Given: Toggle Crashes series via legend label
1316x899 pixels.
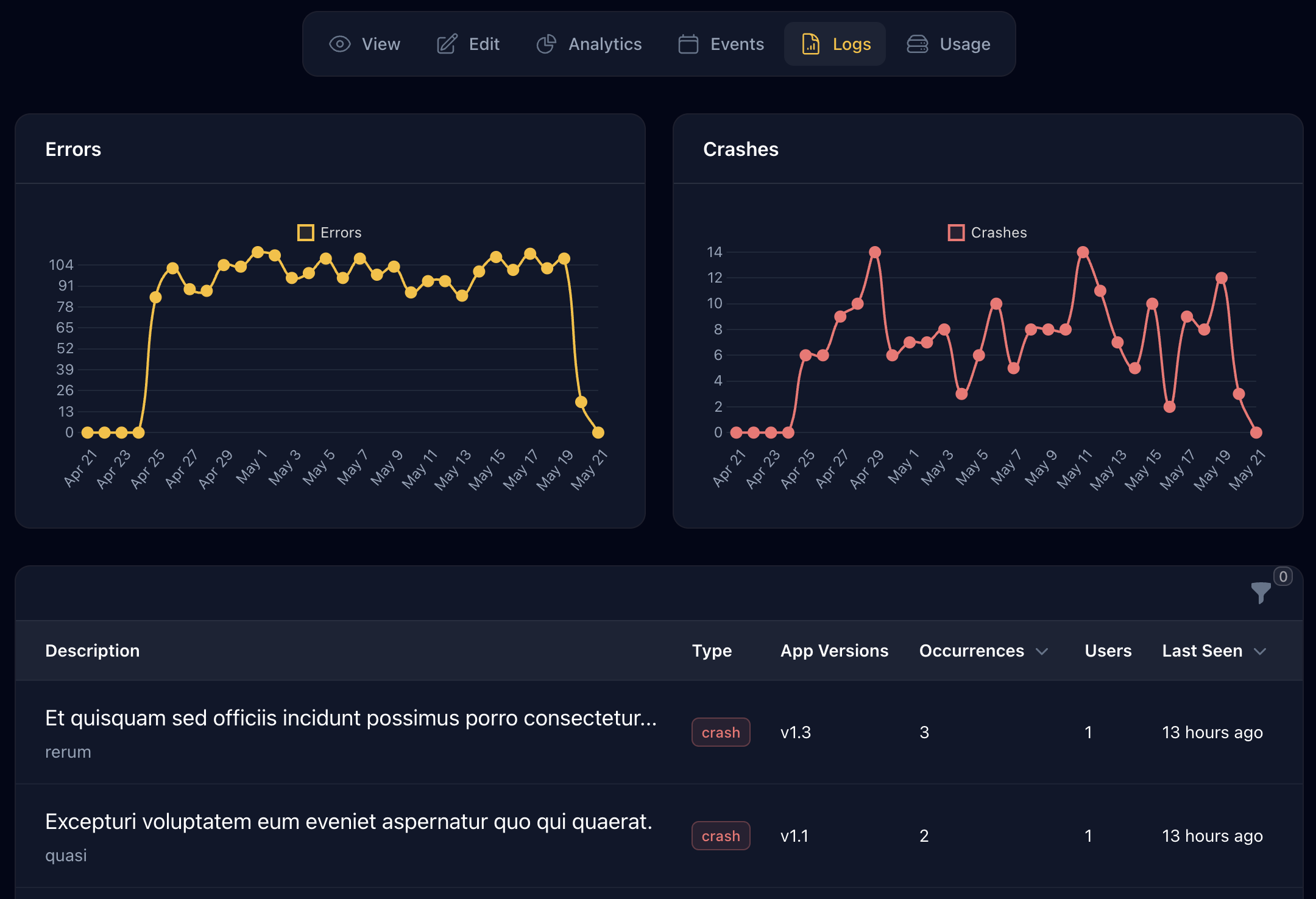Looking at the screenshot, I should [x=999, y=233].
